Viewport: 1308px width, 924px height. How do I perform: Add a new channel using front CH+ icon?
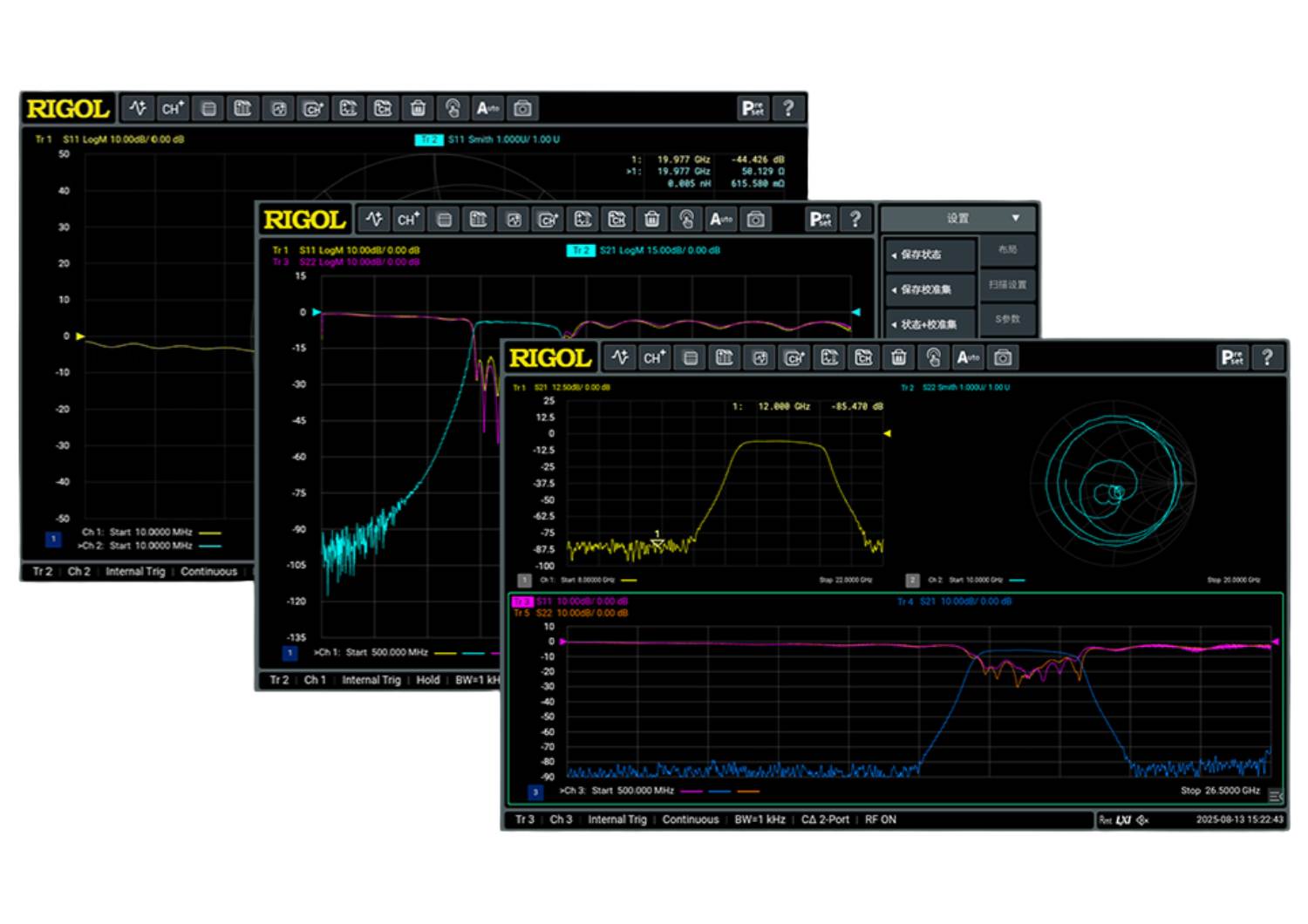tap(654, 357)
